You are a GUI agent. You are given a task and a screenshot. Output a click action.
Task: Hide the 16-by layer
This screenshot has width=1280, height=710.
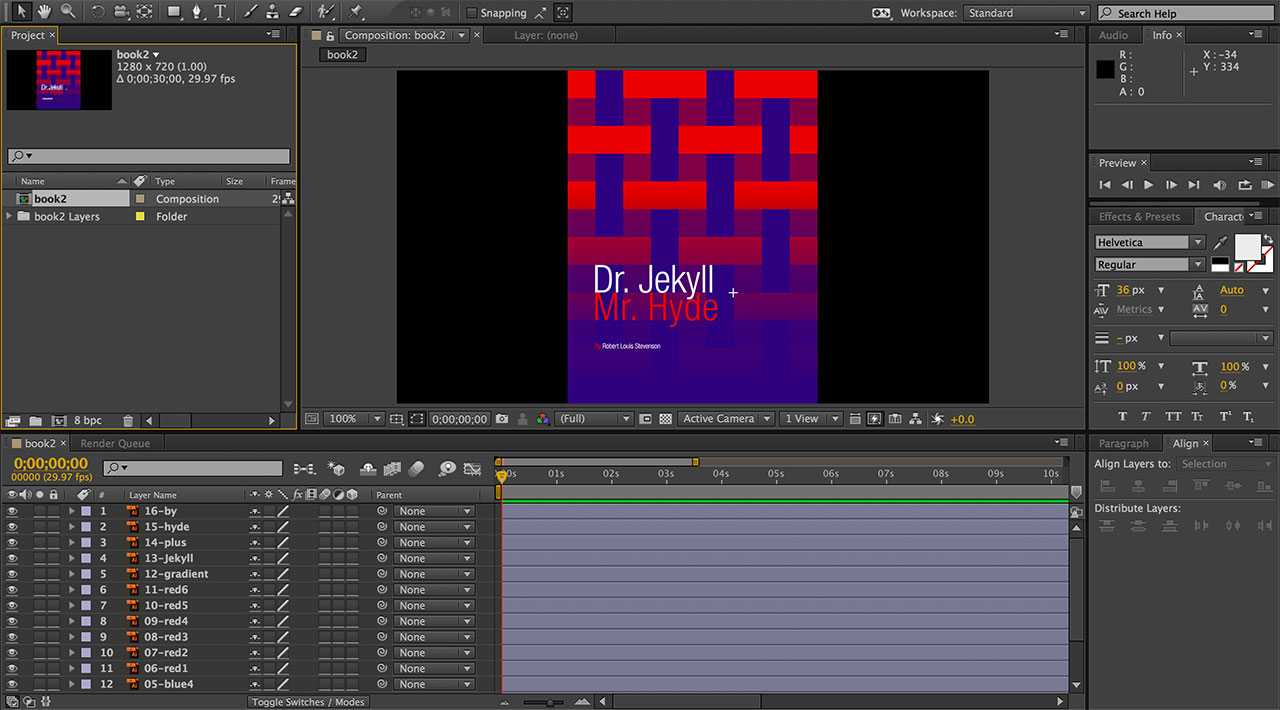(x=13, y=511)
